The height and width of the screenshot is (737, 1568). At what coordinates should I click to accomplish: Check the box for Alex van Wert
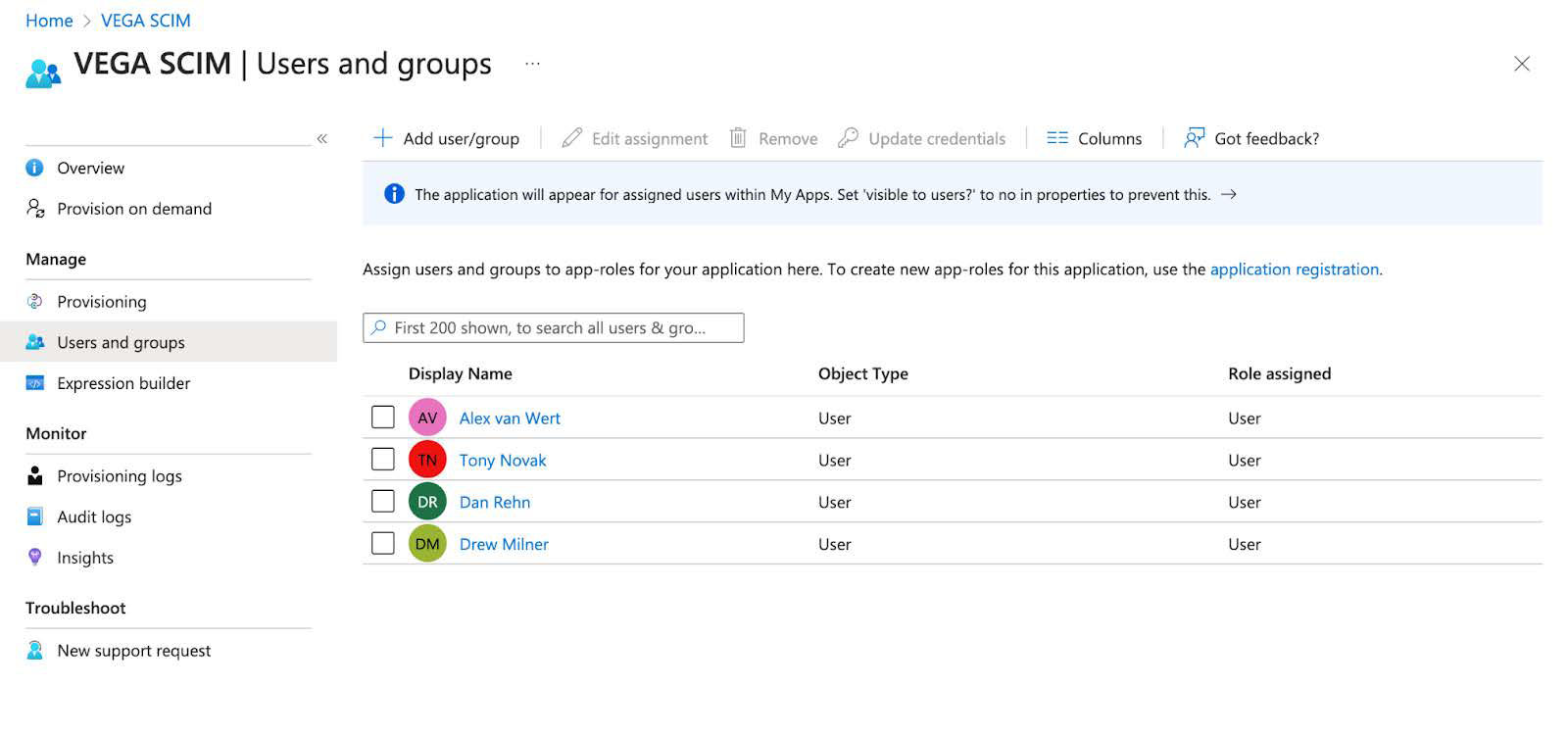pyautogui.click(x=383, y=418)
